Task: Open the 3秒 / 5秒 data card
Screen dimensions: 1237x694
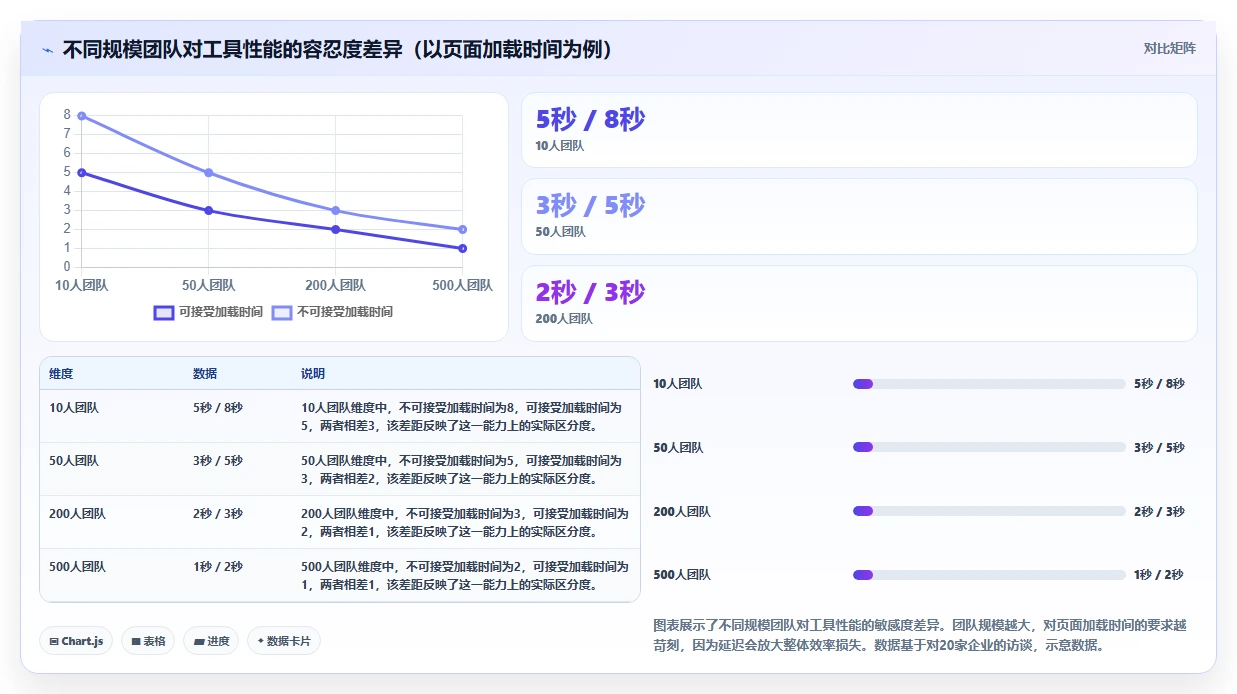Action: click(x=859, y=216)
